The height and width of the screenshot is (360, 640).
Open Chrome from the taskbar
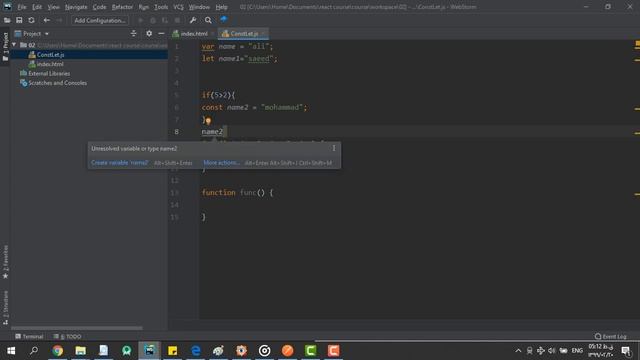[x=58, y=351]
